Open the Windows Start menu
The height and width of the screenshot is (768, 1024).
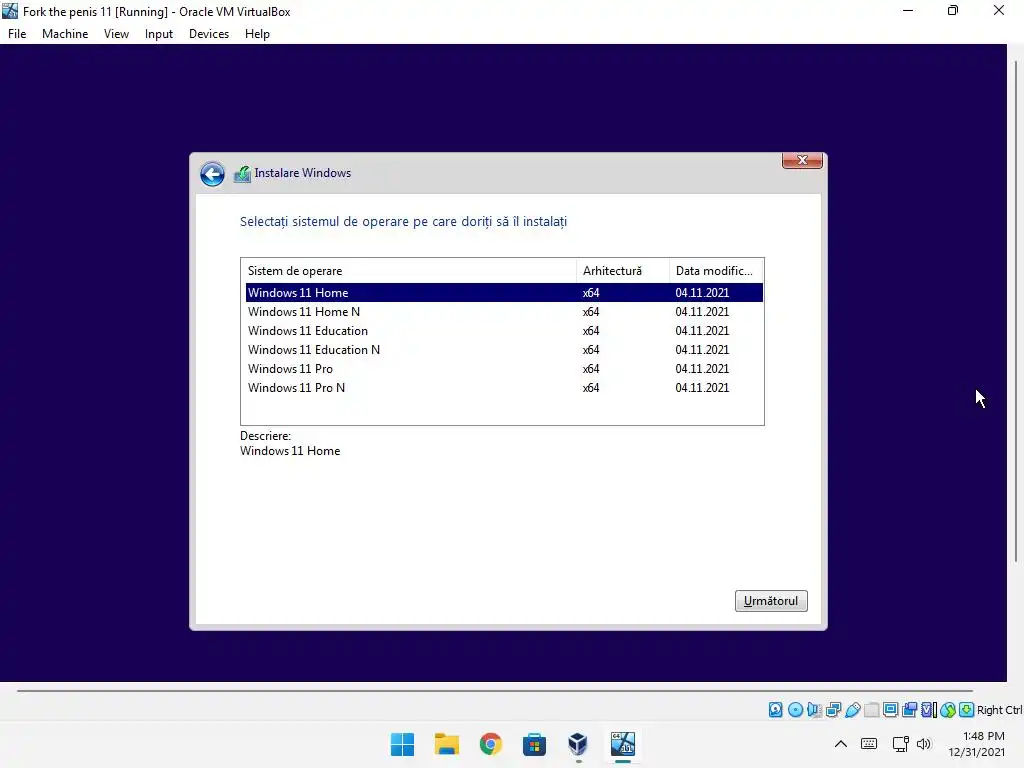tap(402, 744)
